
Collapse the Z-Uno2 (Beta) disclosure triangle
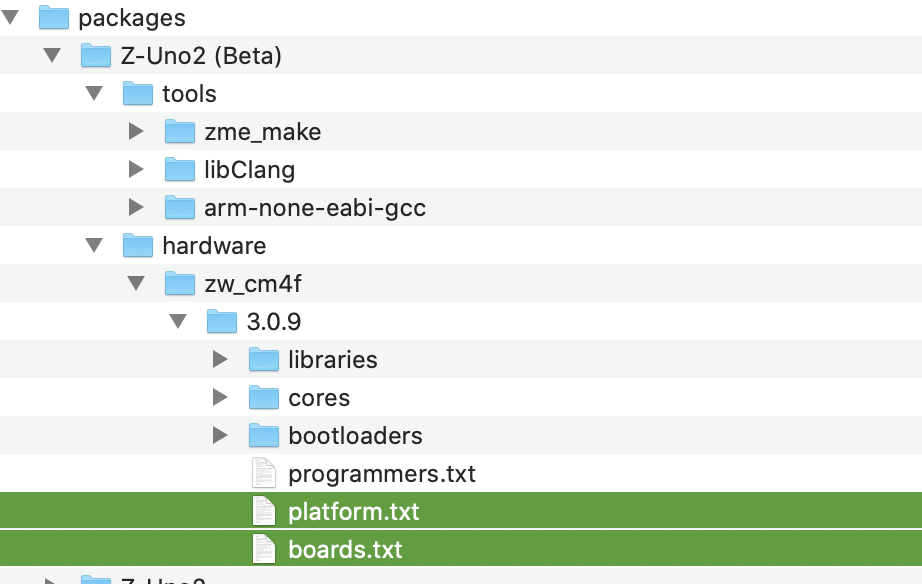pos(53,56)
